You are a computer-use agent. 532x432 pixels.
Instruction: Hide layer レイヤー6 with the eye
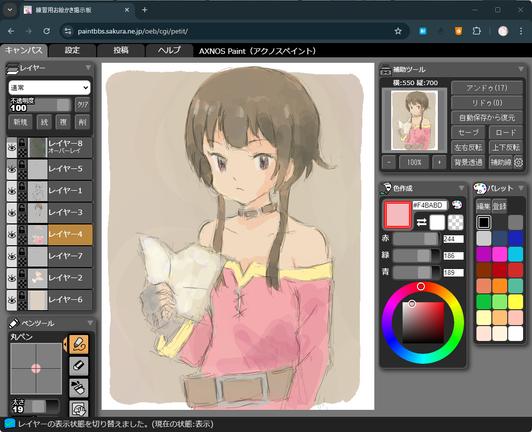point(12,300)
